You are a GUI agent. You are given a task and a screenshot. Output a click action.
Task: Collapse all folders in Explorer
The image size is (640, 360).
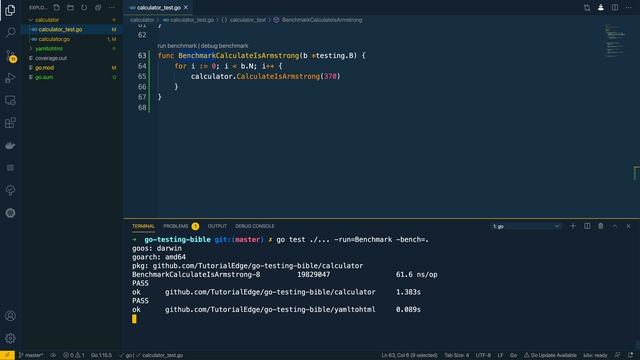coord(98,7)
